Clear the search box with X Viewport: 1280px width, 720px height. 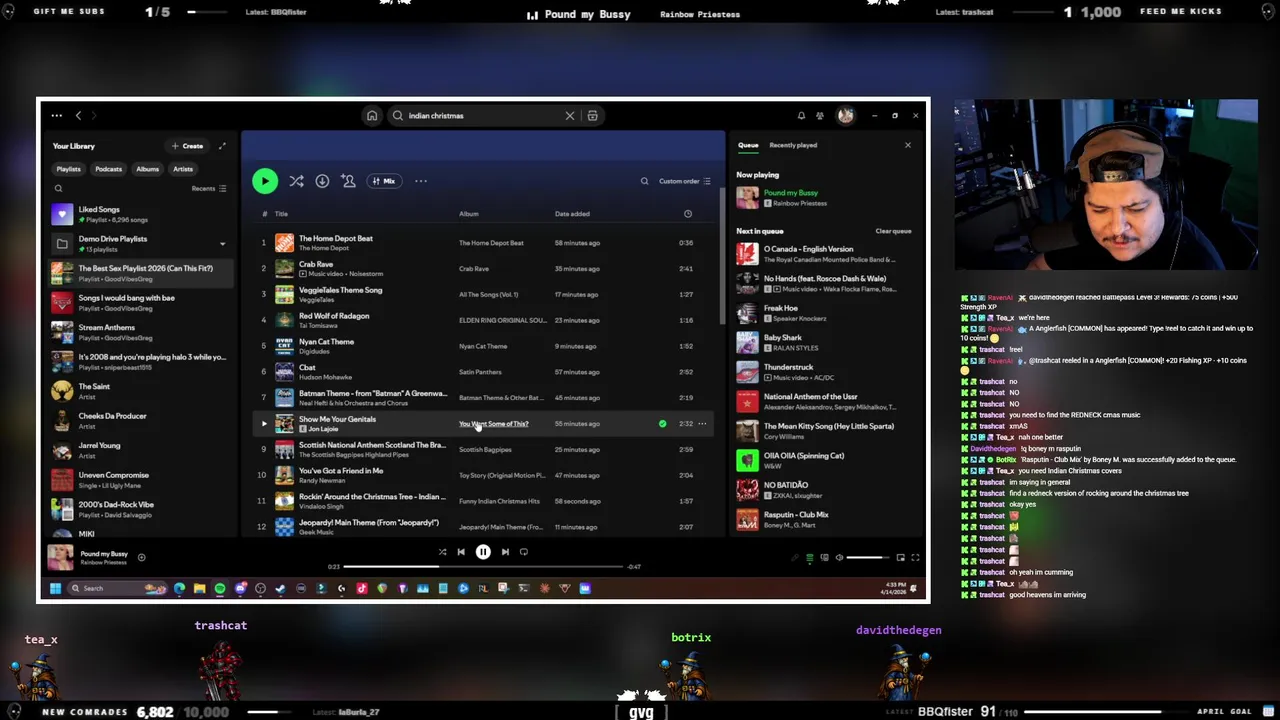tap(570, 116)
